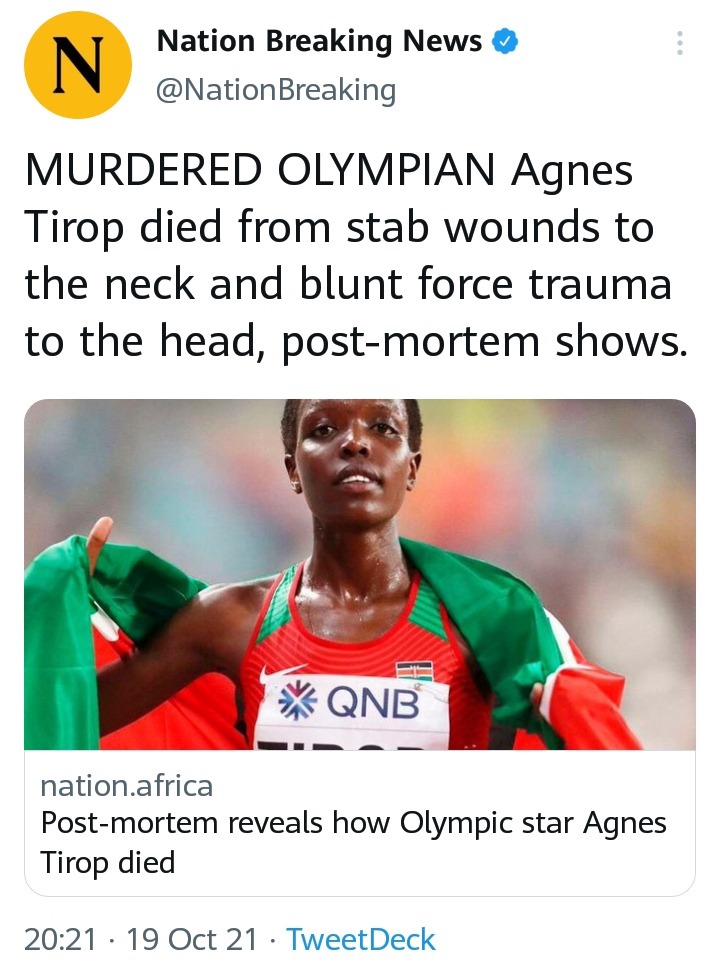720x971 pixels.
Task: Open the Nation Breaking News display name
Action: point(319,41)
